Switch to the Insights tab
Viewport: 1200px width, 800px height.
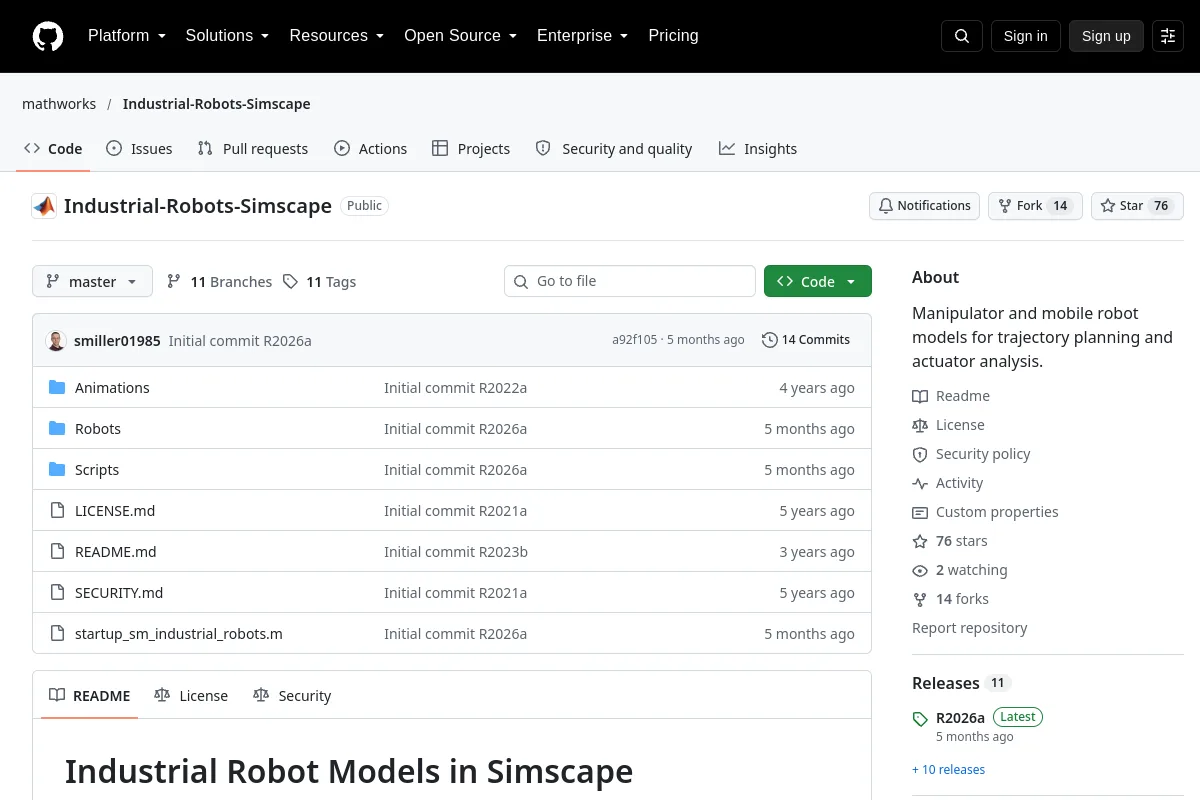tap(758, 149)
